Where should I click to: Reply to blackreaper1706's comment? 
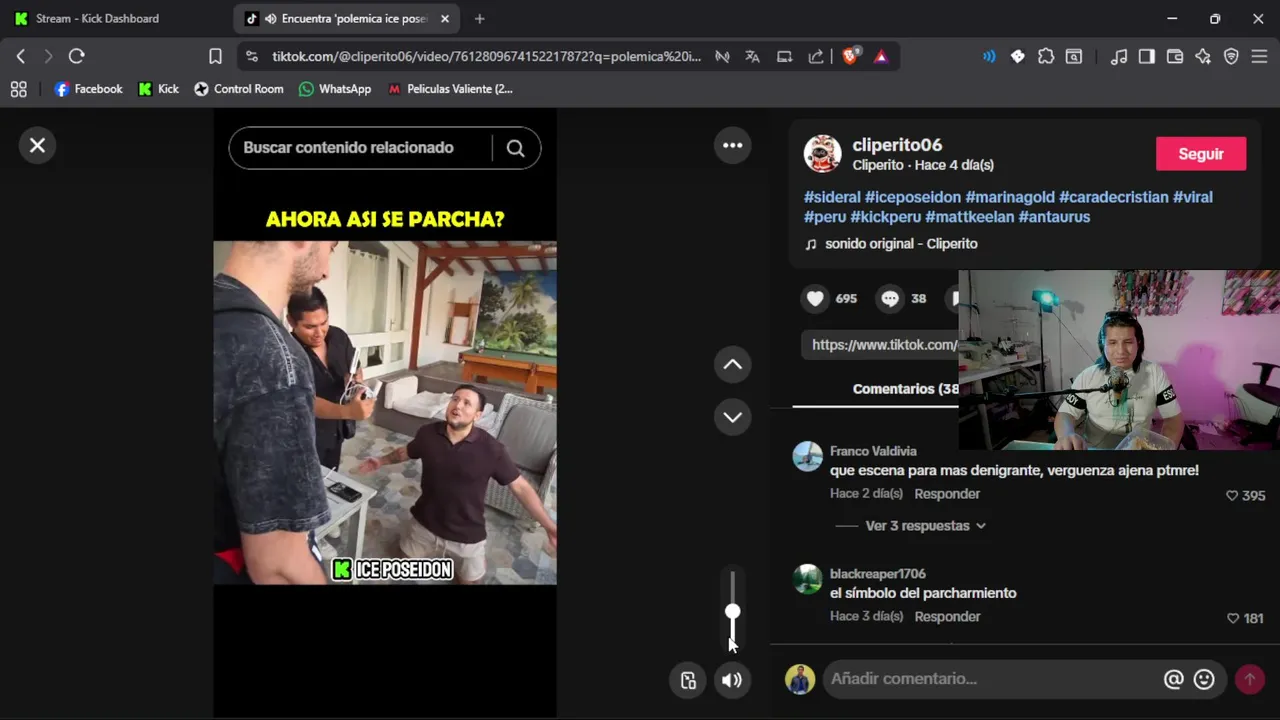click(x=947, y=617)
